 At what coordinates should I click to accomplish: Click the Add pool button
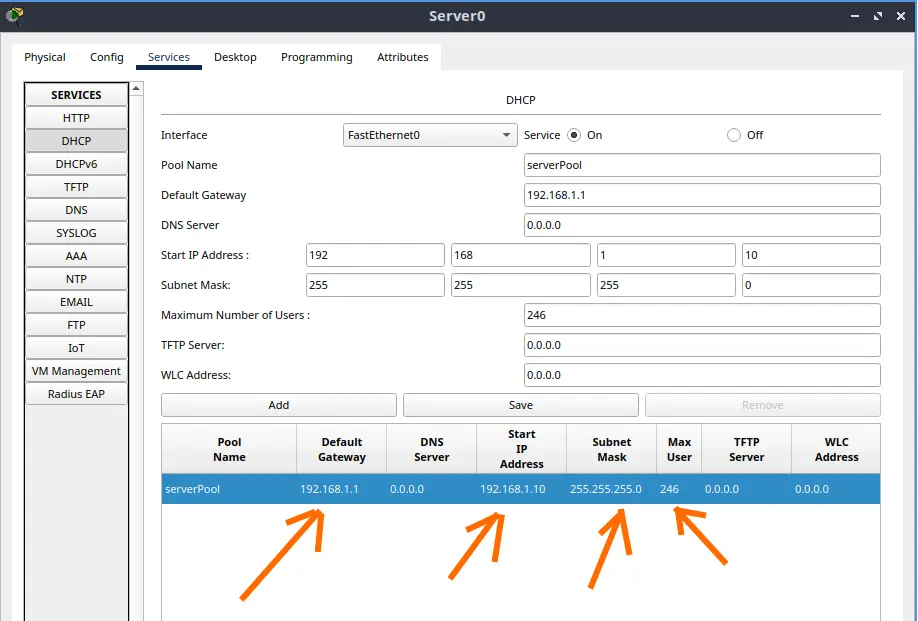click(x=279, y=405)
